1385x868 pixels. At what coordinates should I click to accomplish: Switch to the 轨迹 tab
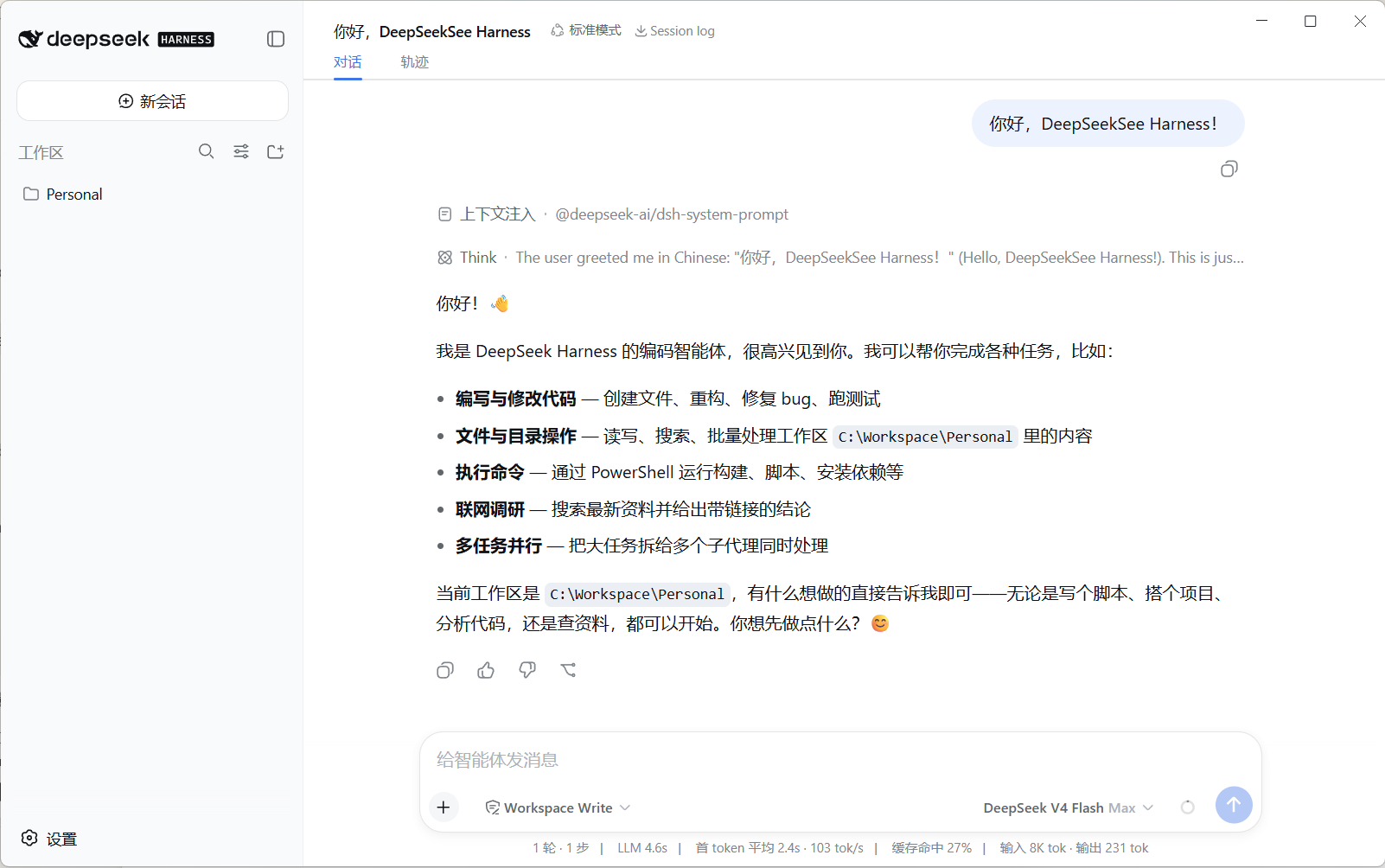[415, 62]
